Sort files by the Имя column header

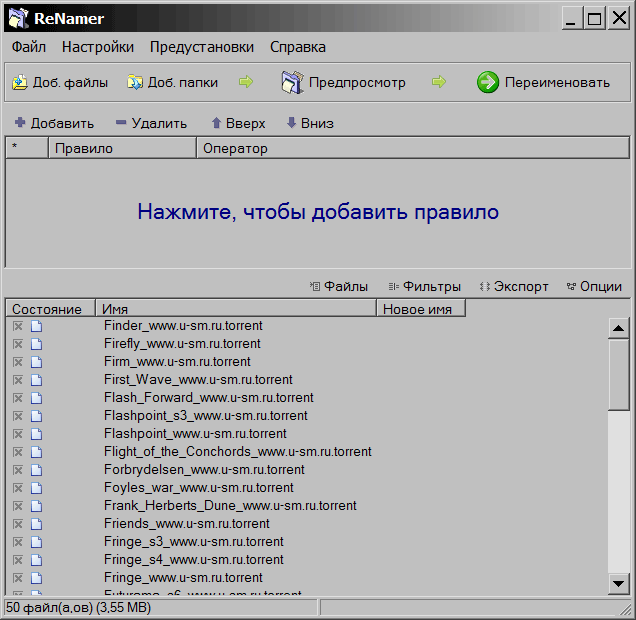coord(235,309)
